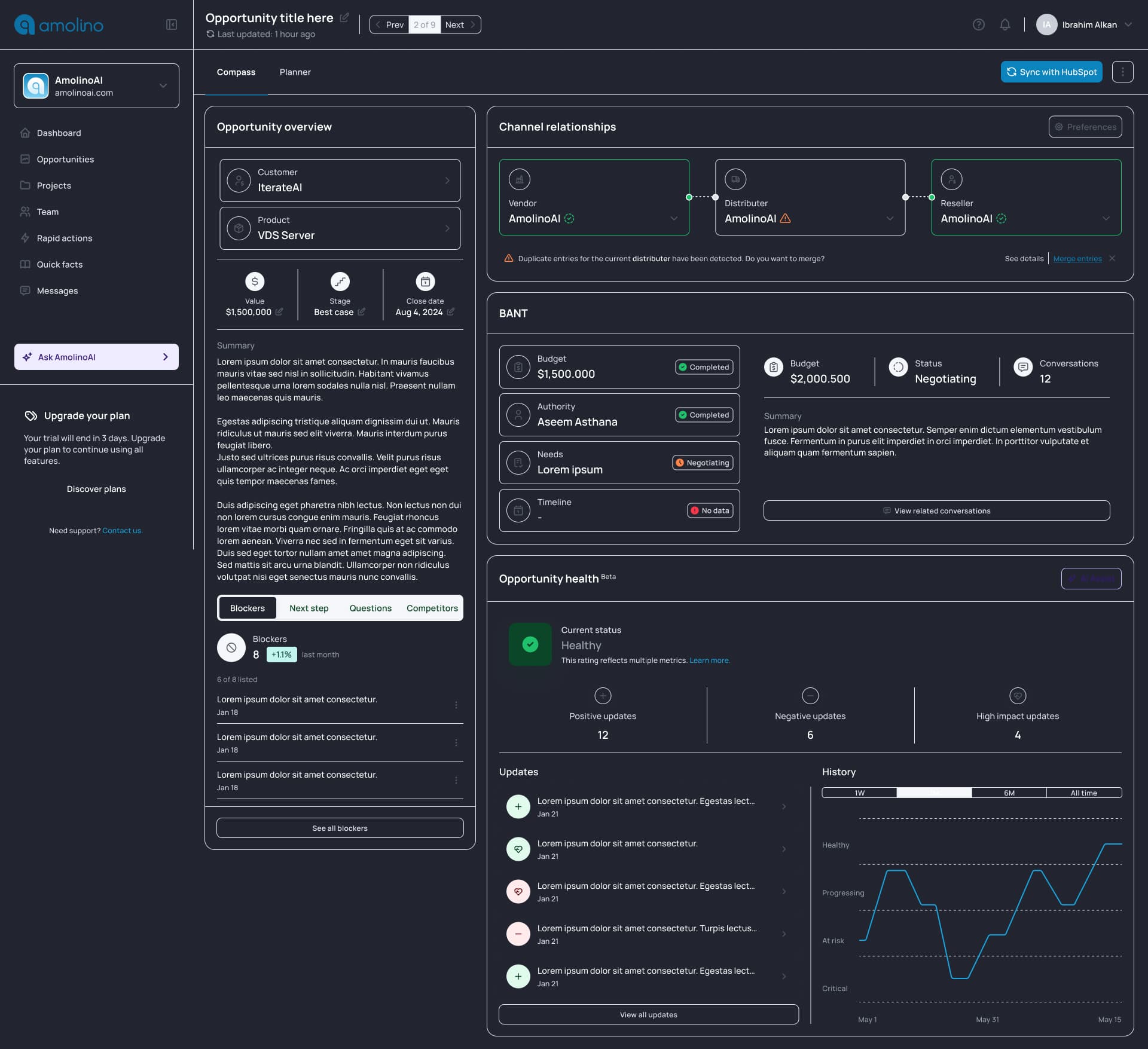Dismiss the duplicate entries warning

point(1112,258)
